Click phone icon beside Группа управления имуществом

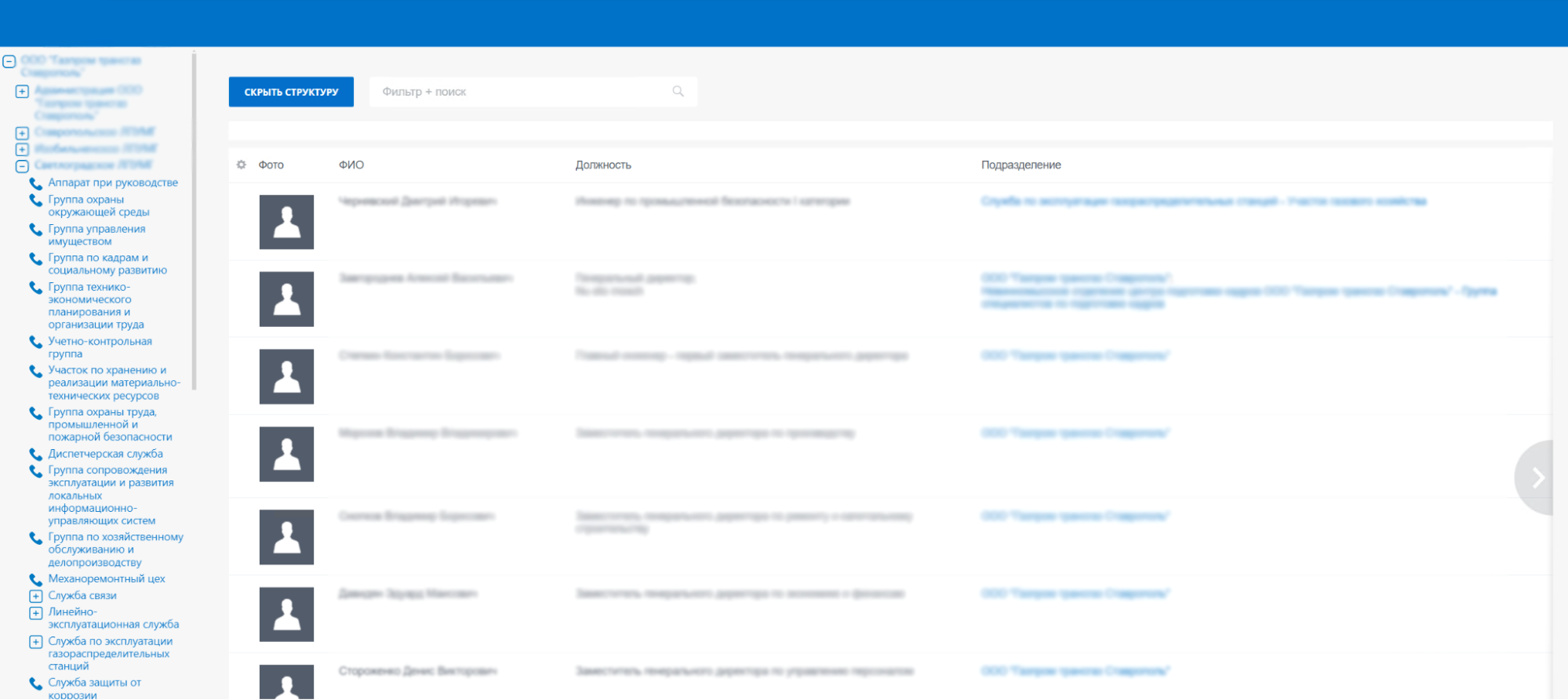pyautogui.click(x=35, y=230)
